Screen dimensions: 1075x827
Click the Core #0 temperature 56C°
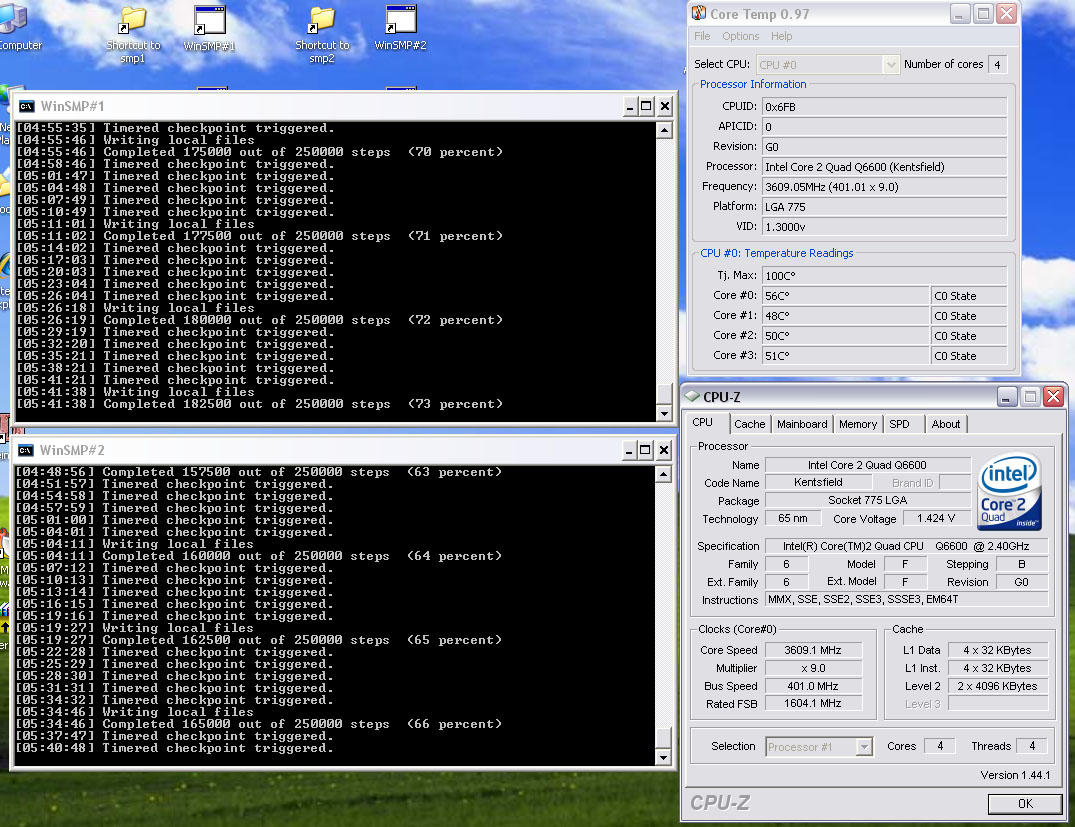point(845,296)
